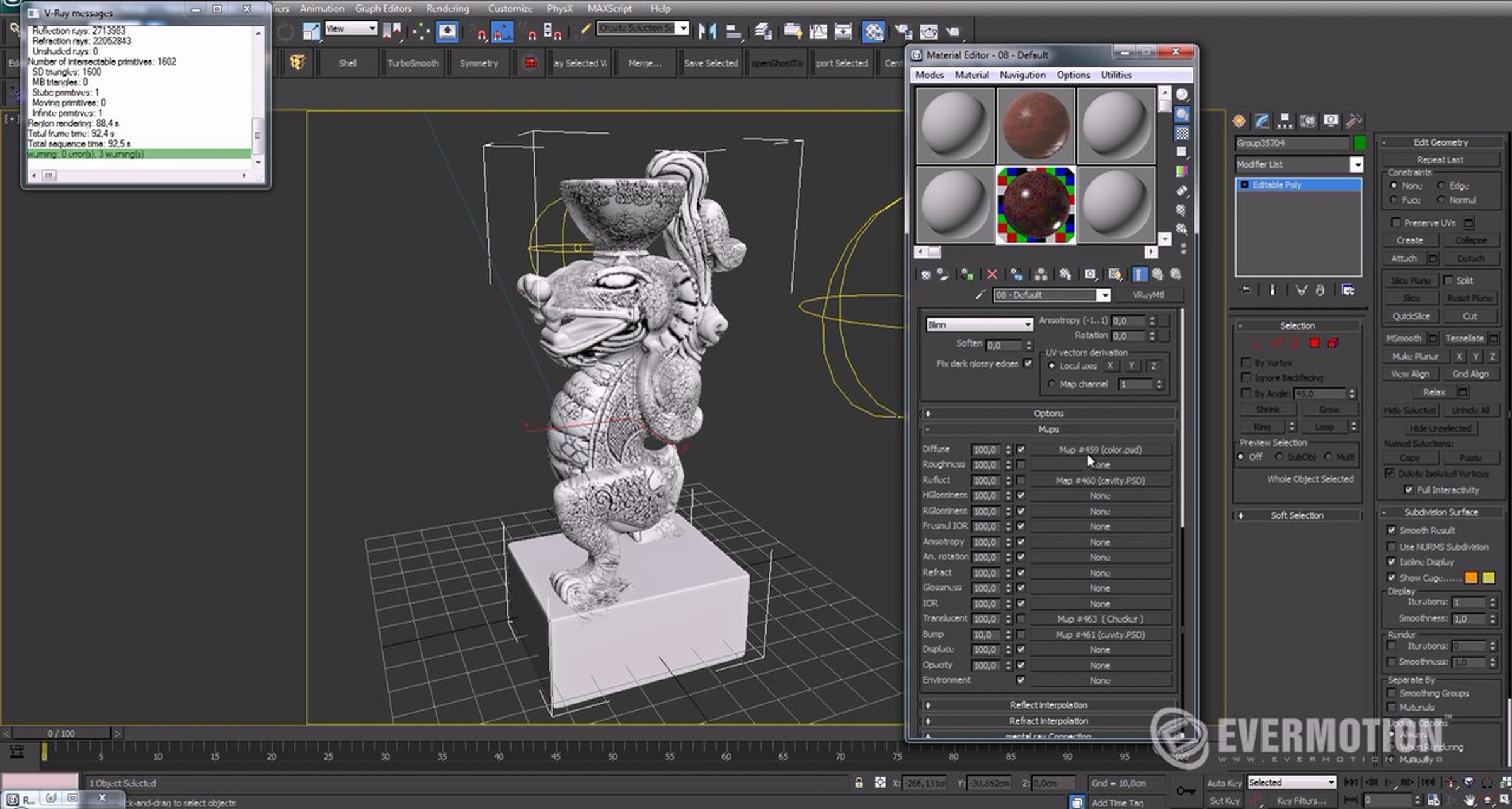This screenshot has width=1512, height=809.
Task: Open Material Editor's Navigation menu
Action: 1022,75
